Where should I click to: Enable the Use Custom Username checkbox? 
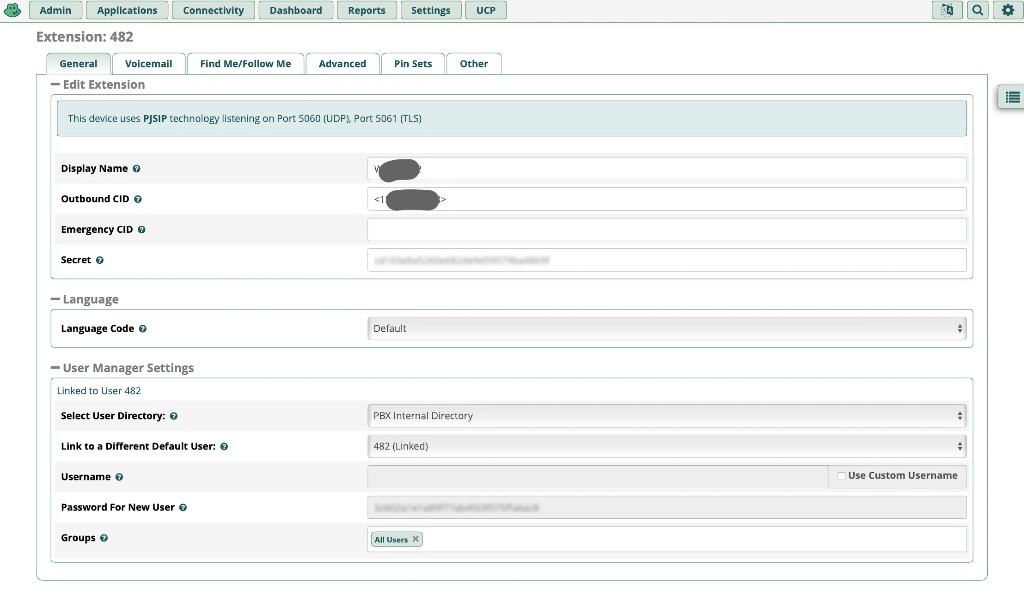[x=841, y=476]
